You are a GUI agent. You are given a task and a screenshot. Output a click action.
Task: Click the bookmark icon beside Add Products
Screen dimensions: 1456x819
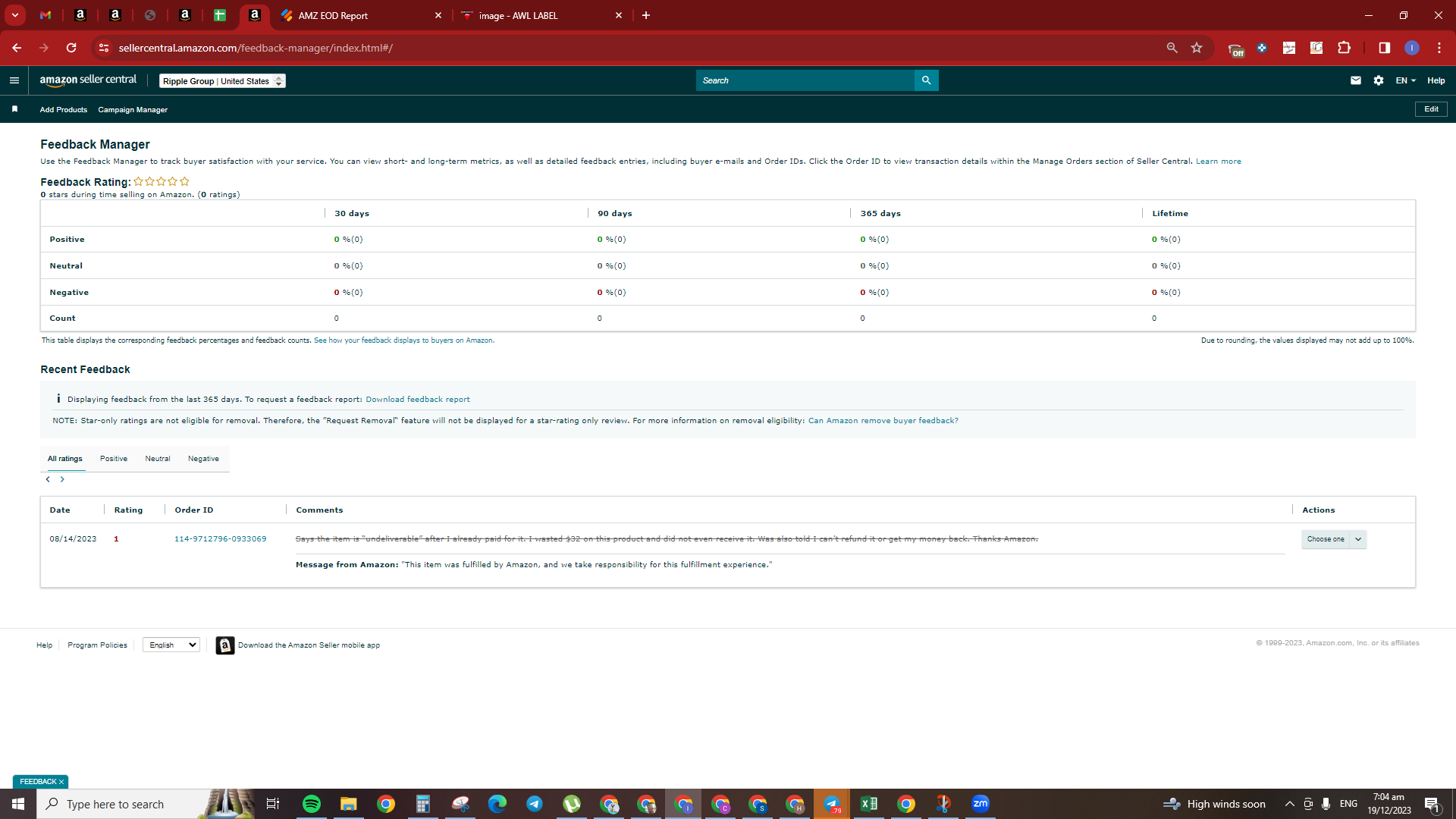14,109
